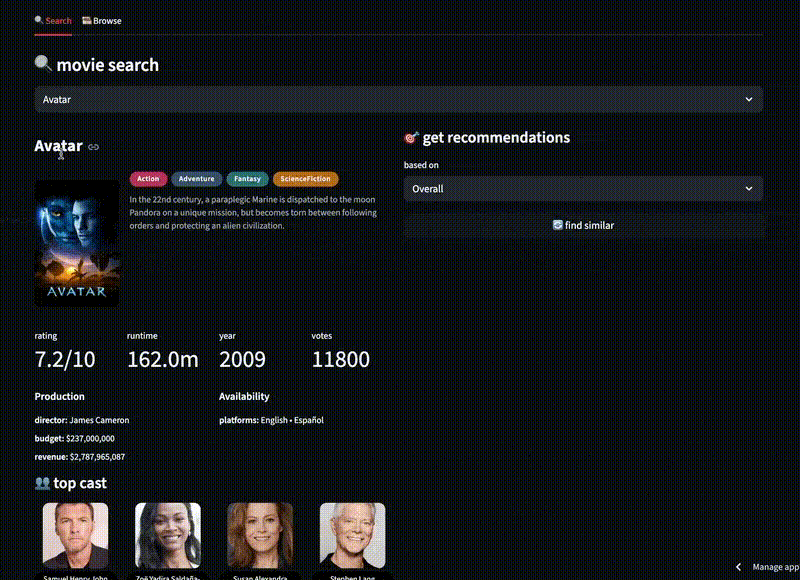The image size is (800, 580).
Task: Click the refresh icon on find similar
Action: [x=558, y=225]
